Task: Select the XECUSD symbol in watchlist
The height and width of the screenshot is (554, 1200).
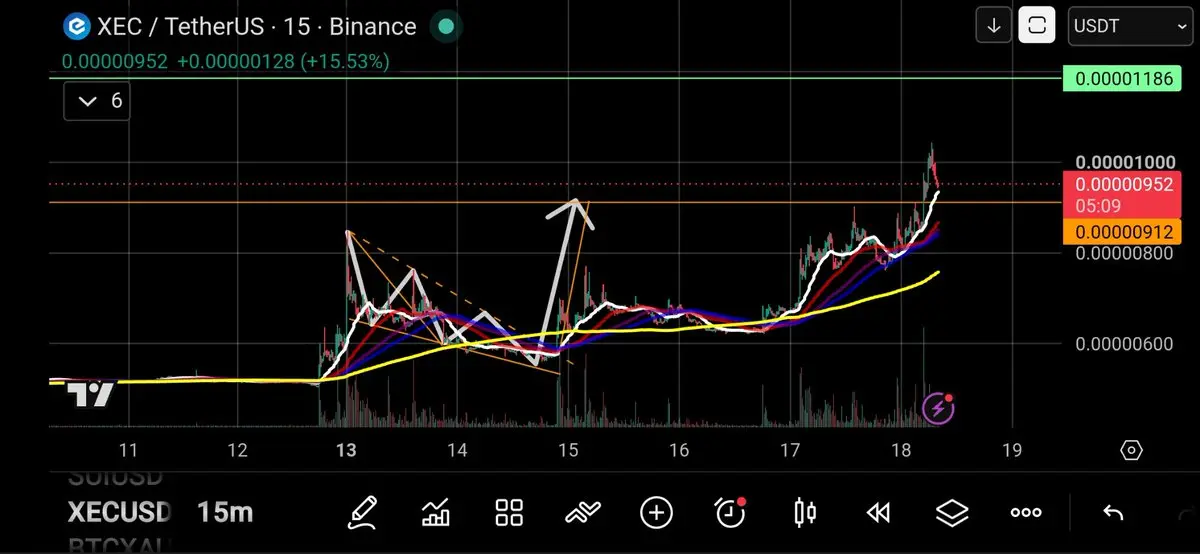Action: pyautogui.click(x=120, y=513)
